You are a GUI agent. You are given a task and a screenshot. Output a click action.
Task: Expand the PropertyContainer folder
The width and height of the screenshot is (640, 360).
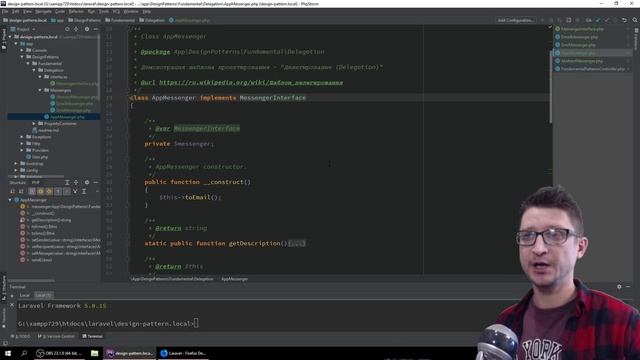[x=34, y=123]
